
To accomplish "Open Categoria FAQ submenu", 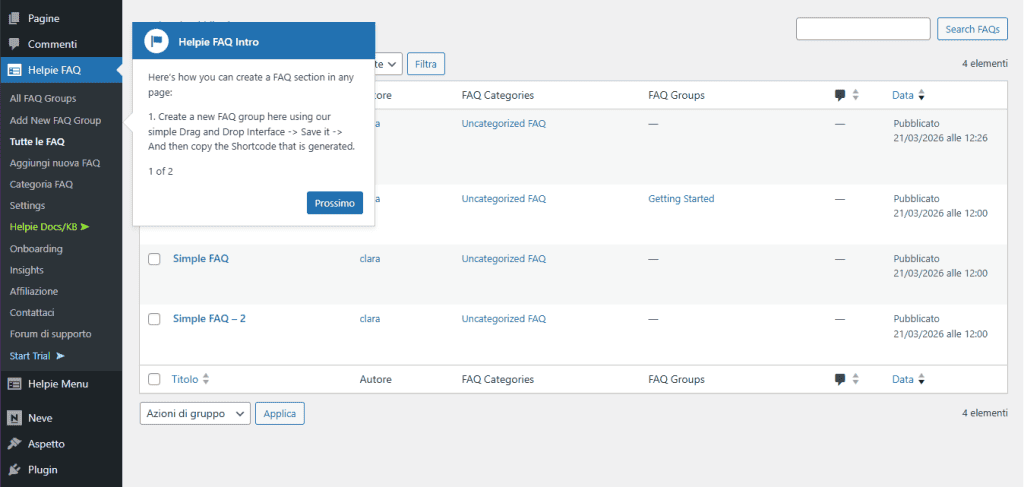I will 41,184.
